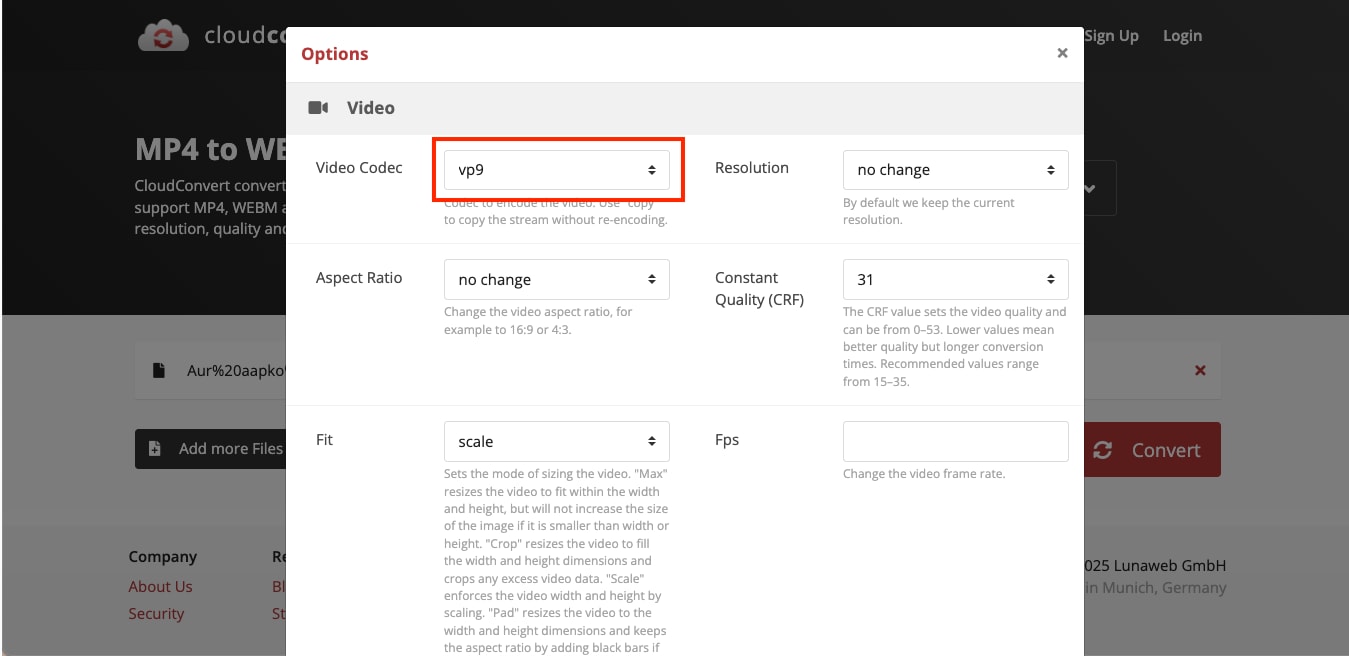Click the CloudConvert cloud logo

click(x=163, y=35)
